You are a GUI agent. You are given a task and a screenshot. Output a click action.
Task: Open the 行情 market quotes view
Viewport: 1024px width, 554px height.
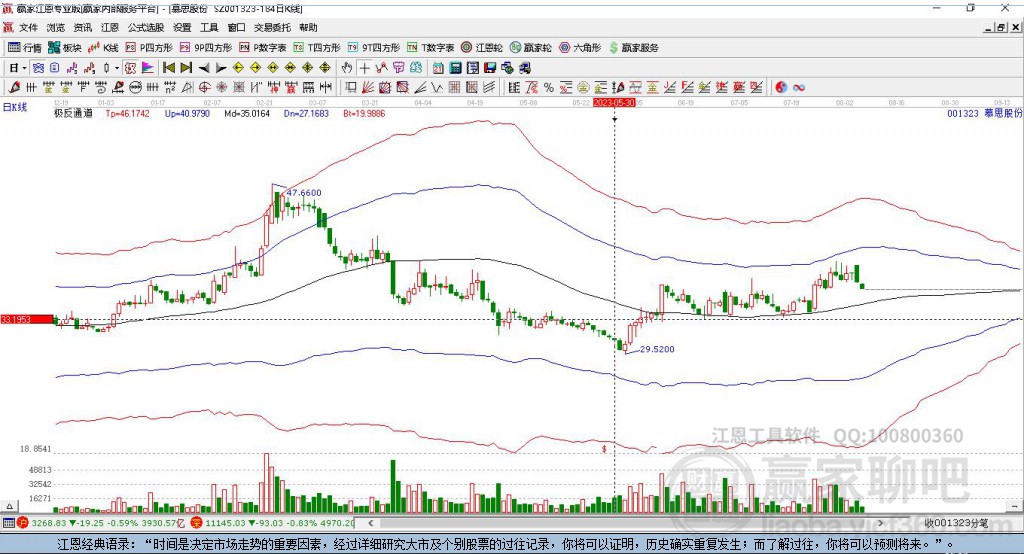point(24,47)
